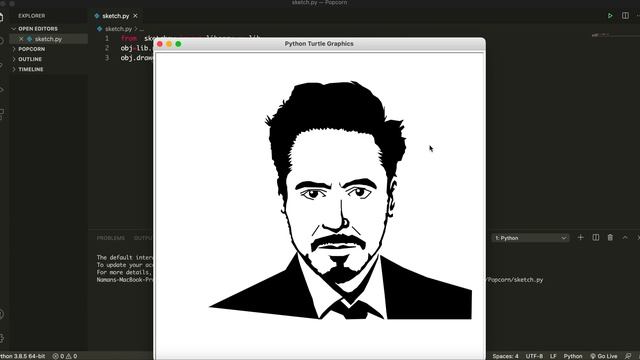Click the 'from' keyword on line 1

(129, 38)
